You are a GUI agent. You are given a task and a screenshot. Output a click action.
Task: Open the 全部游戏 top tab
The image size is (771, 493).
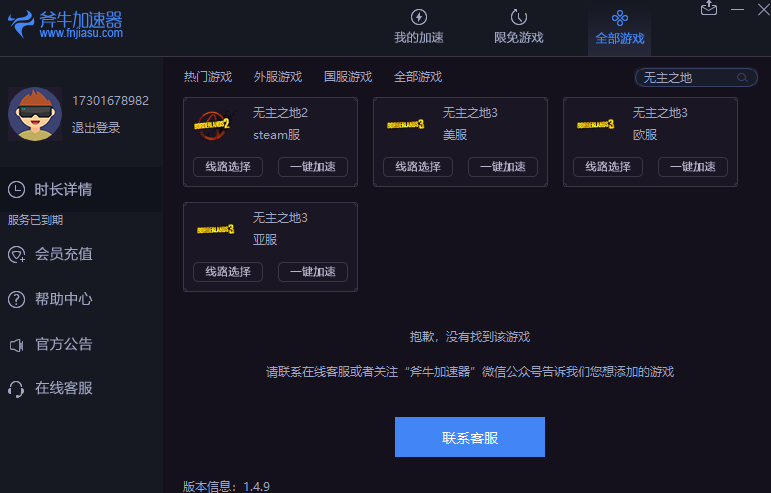coord(620,29)
